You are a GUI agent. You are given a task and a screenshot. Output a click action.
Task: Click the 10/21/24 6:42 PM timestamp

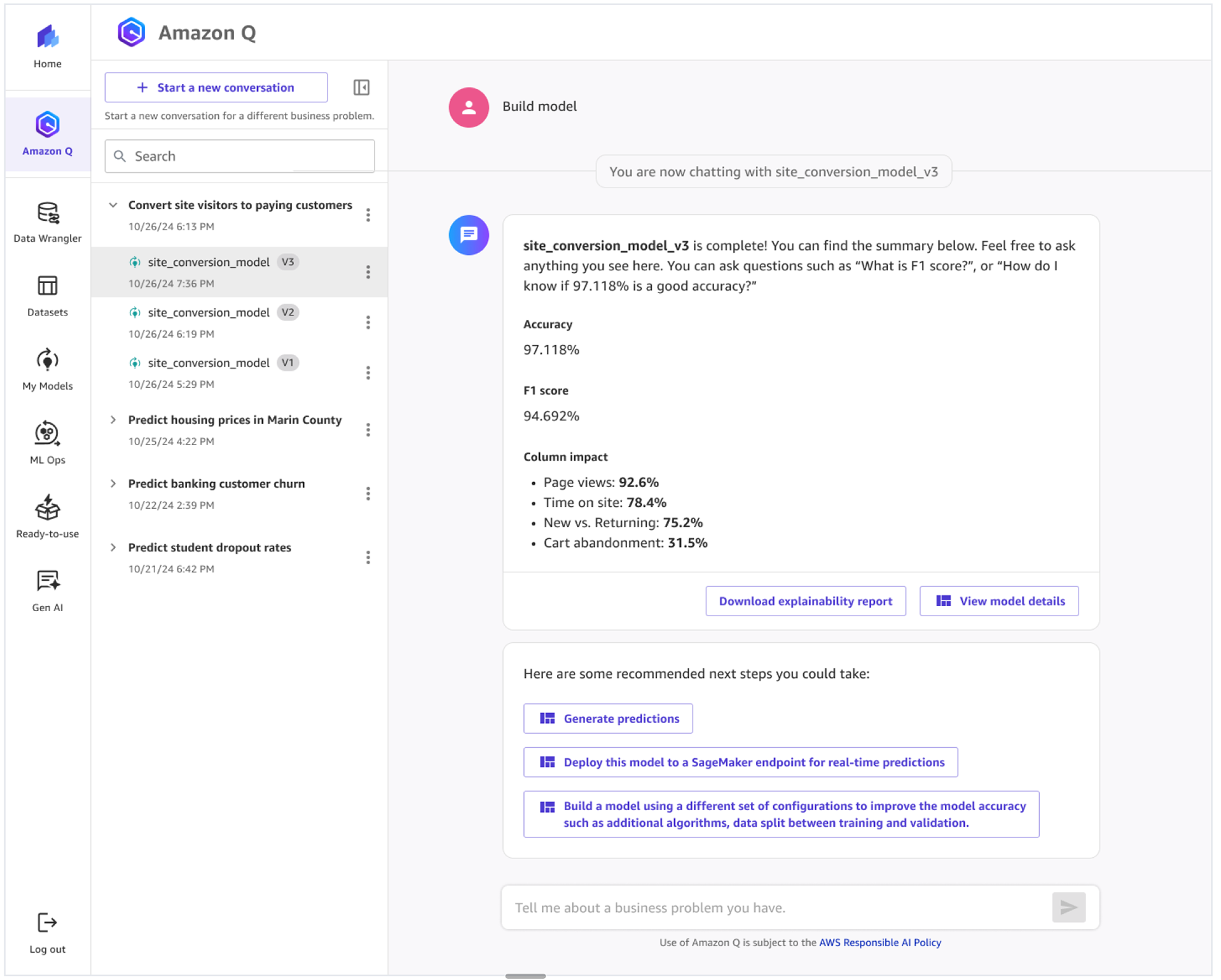(171, 569)
